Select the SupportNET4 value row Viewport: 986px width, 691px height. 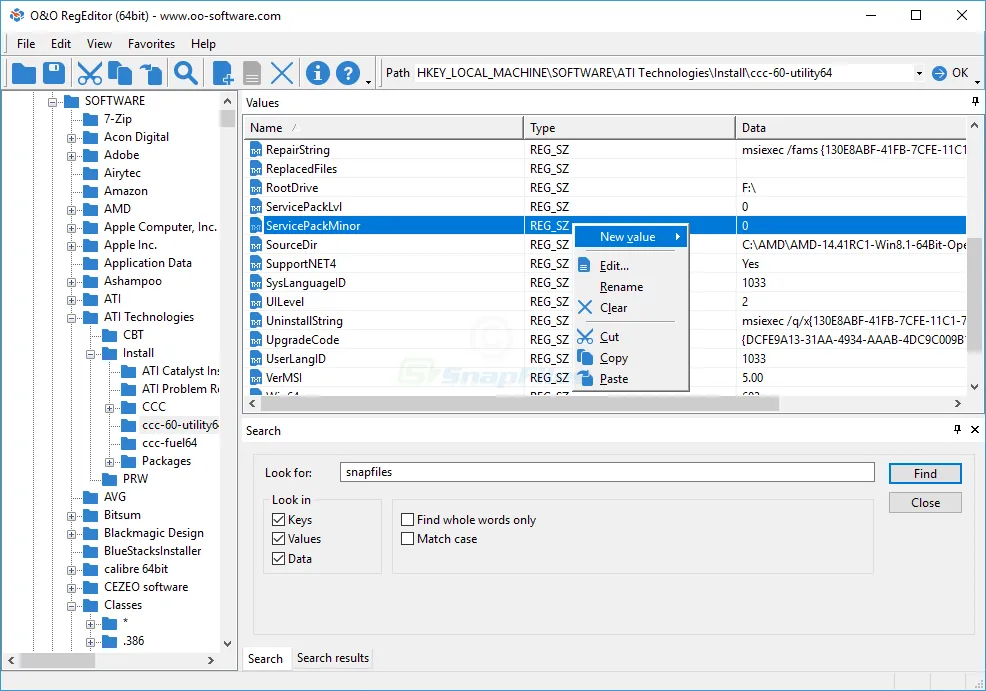(x=604, y=264)
